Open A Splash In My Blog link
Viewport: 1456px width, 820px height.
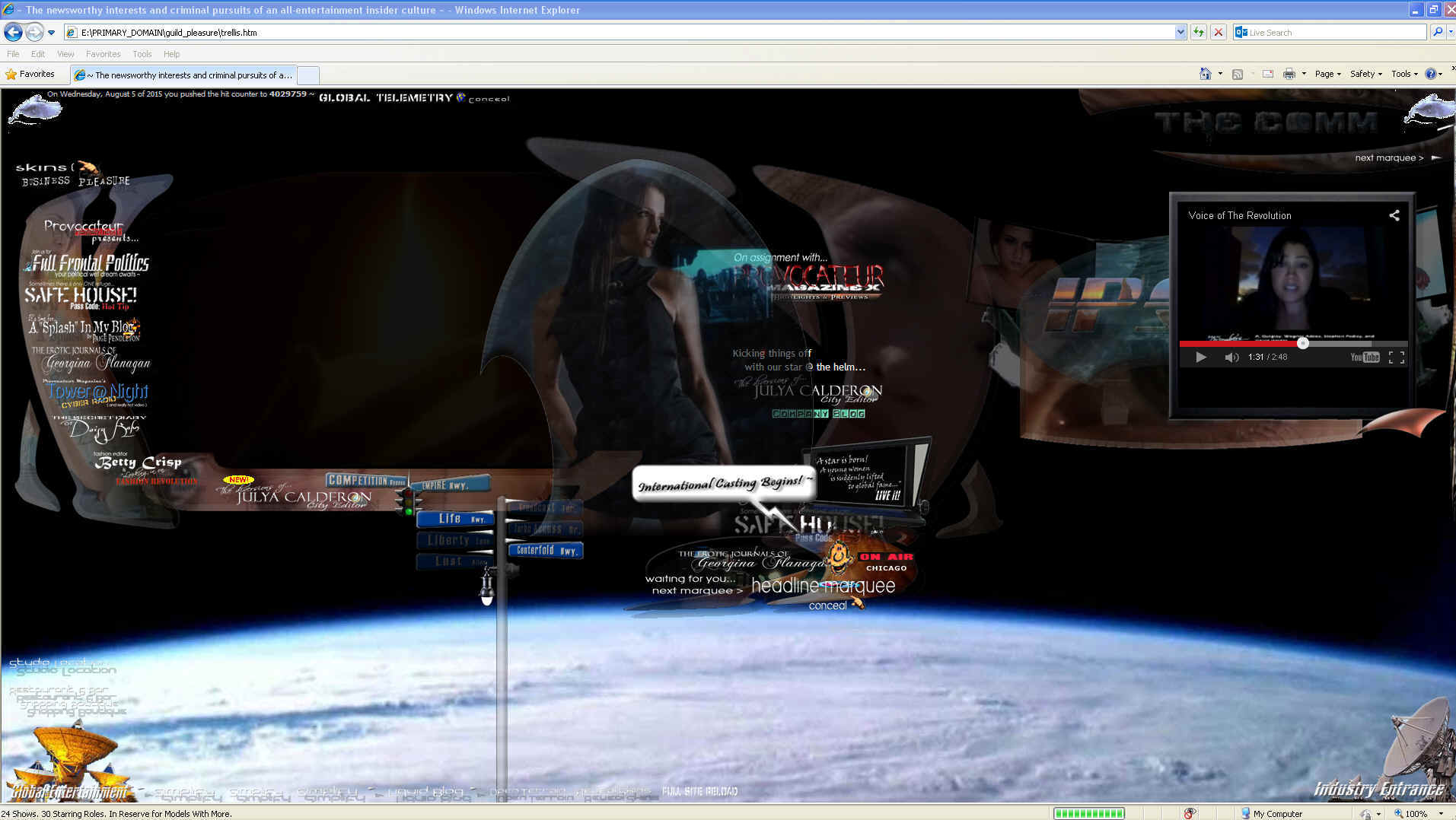(84, 328)
